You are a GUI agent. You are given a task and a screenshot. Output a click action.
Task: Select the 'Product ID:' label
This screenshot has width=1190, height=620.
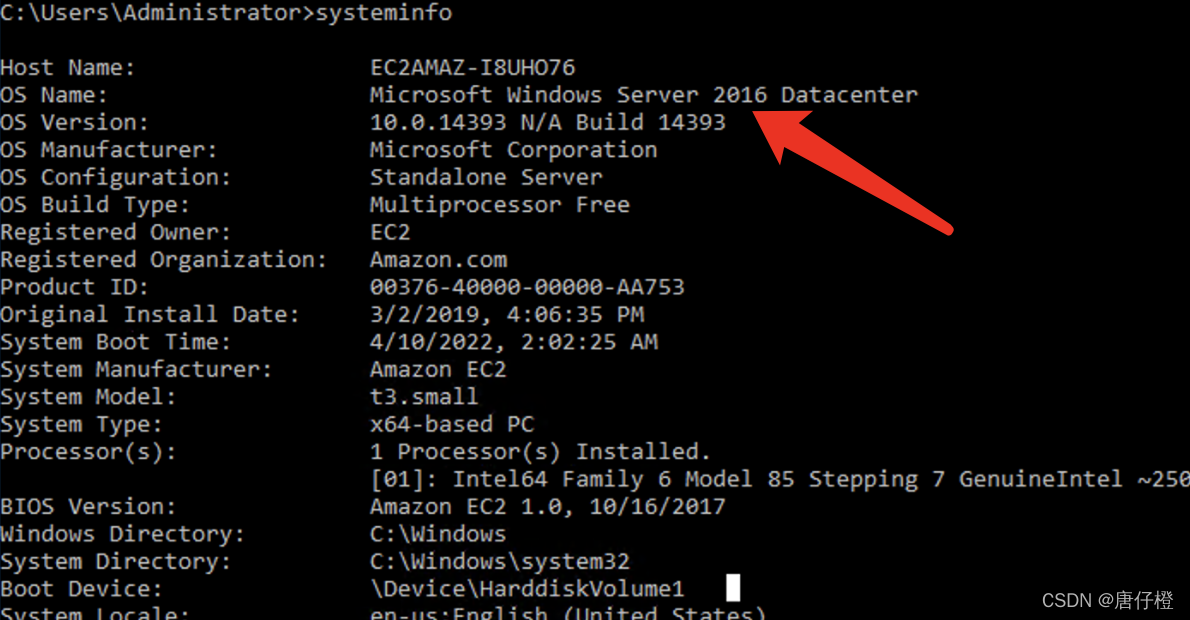(x=74, y=287)
